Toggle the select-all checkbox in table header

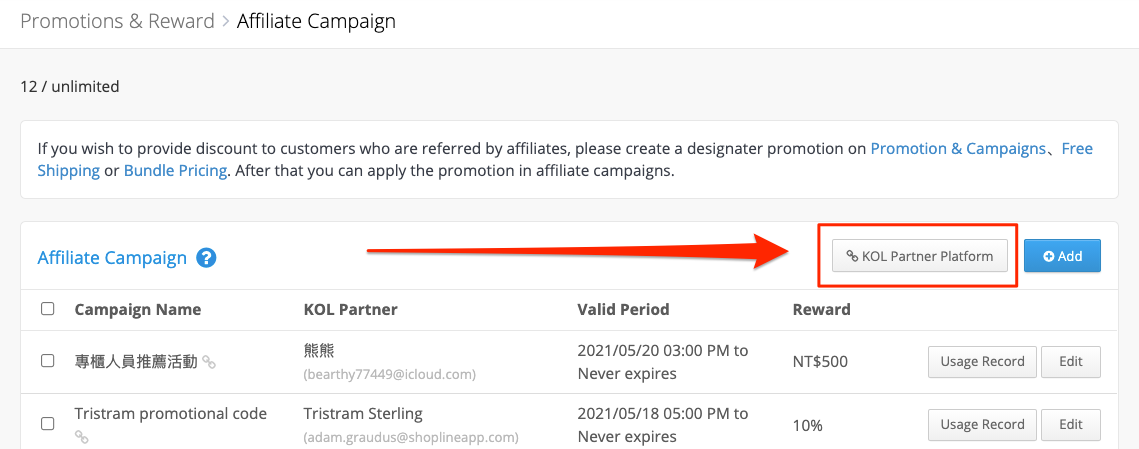coord(47,309)
